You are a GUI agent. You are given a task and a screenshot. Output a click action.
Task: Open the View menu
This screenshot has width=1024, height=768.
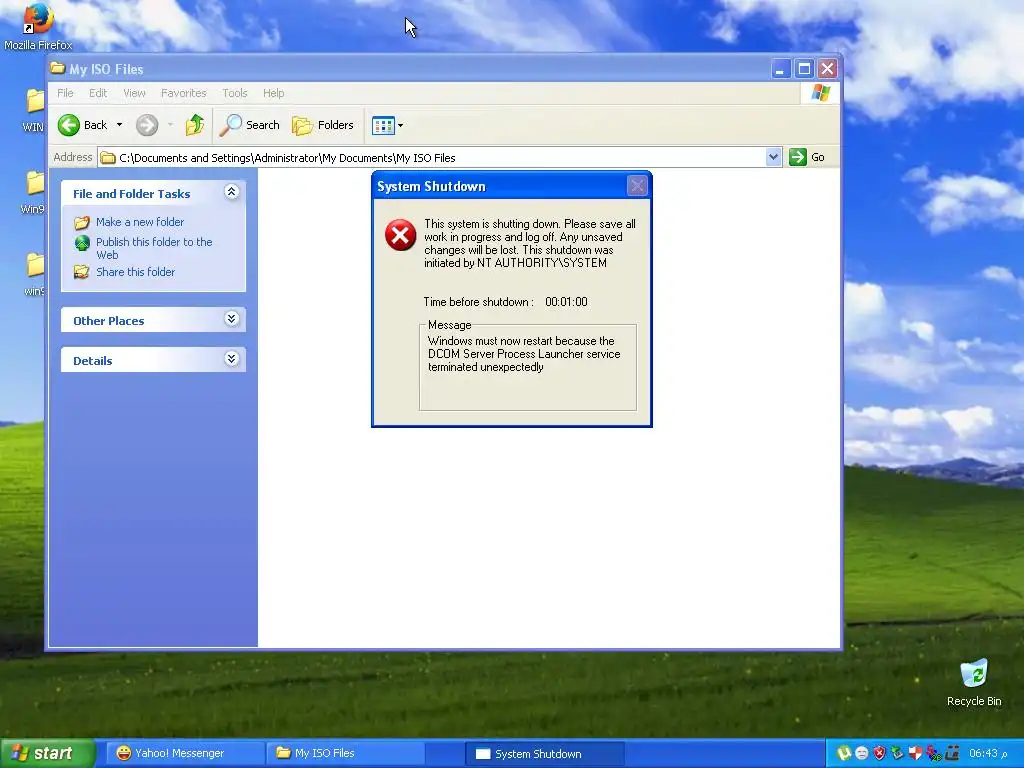134,93
